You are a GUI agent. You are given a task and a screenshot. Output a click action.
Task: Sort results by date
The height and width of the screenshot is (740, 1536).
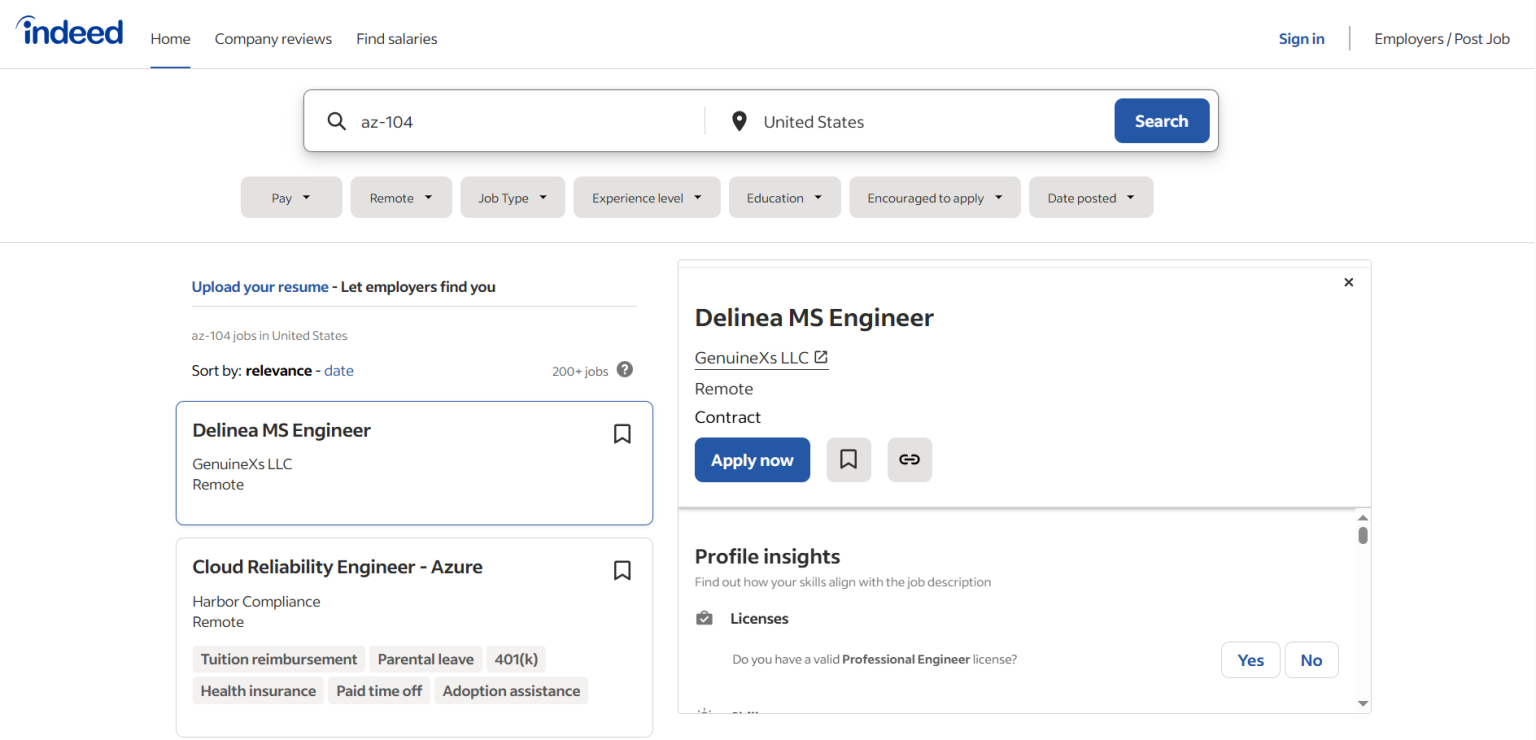pos(339,370)
